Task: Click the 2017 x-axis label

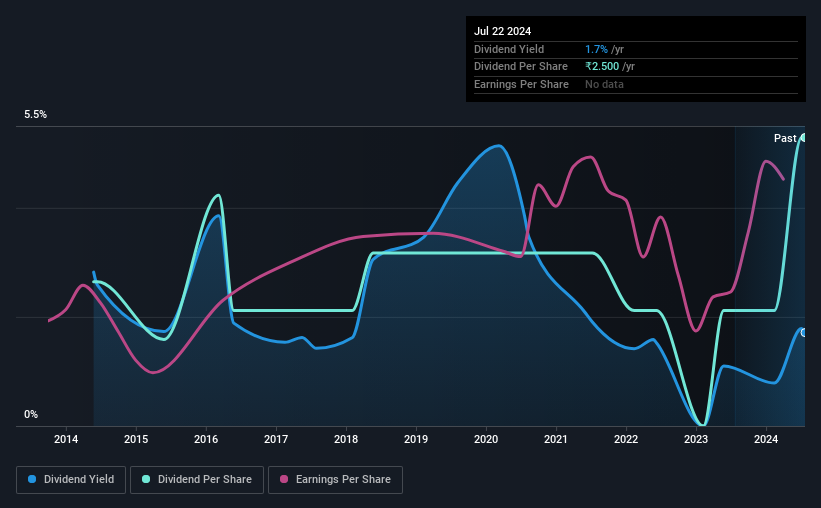Action: click(276, 439)
